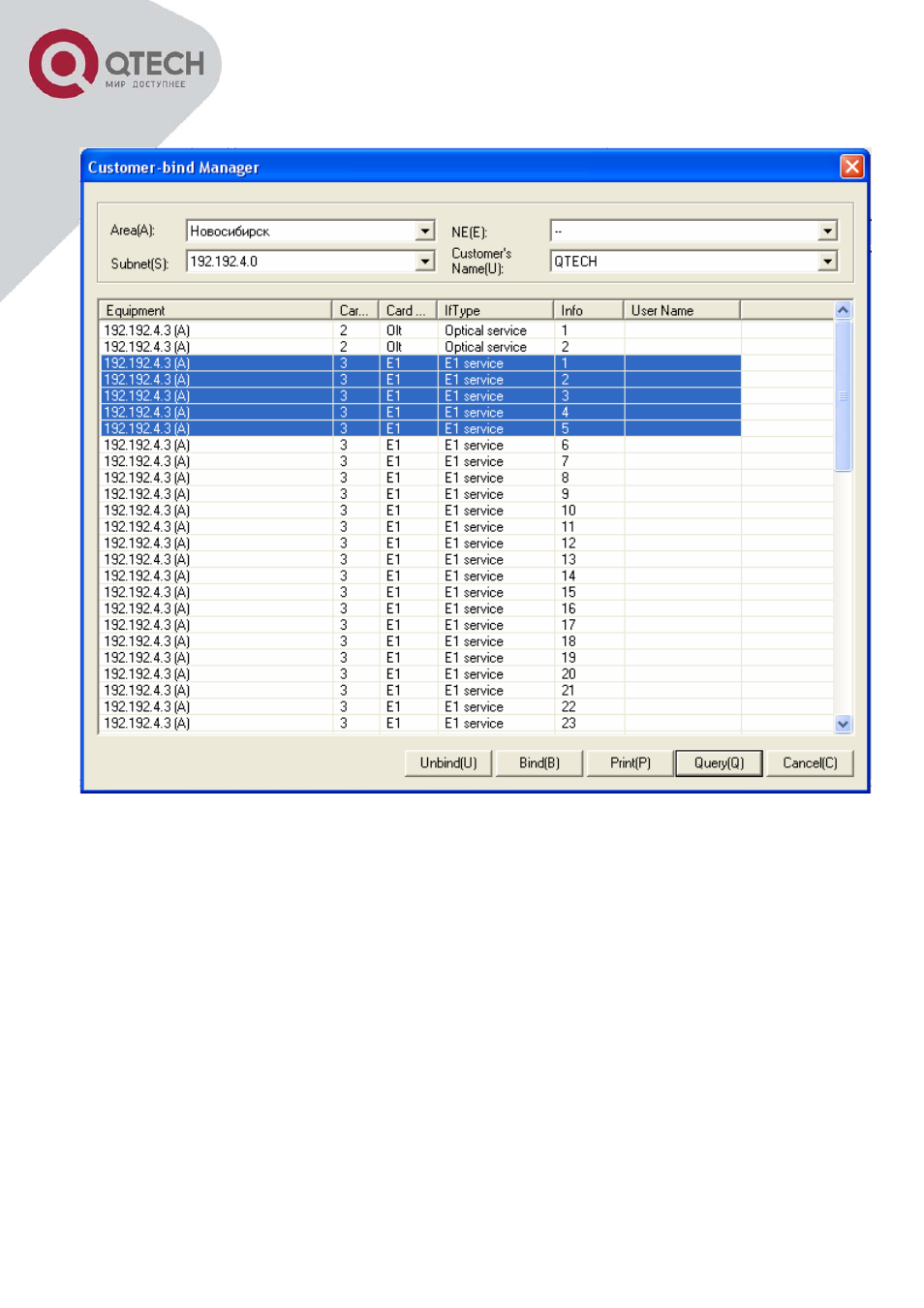Select E1 service row with Info 21
Screen dimensions: 924x1308
tap(420, 691)
